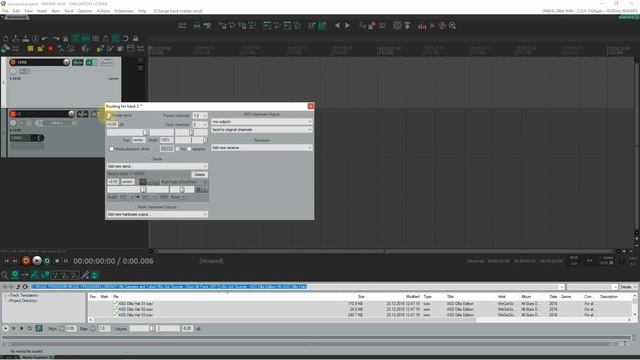
Task: Open the File menu
Action: click(x=5, y=11)
